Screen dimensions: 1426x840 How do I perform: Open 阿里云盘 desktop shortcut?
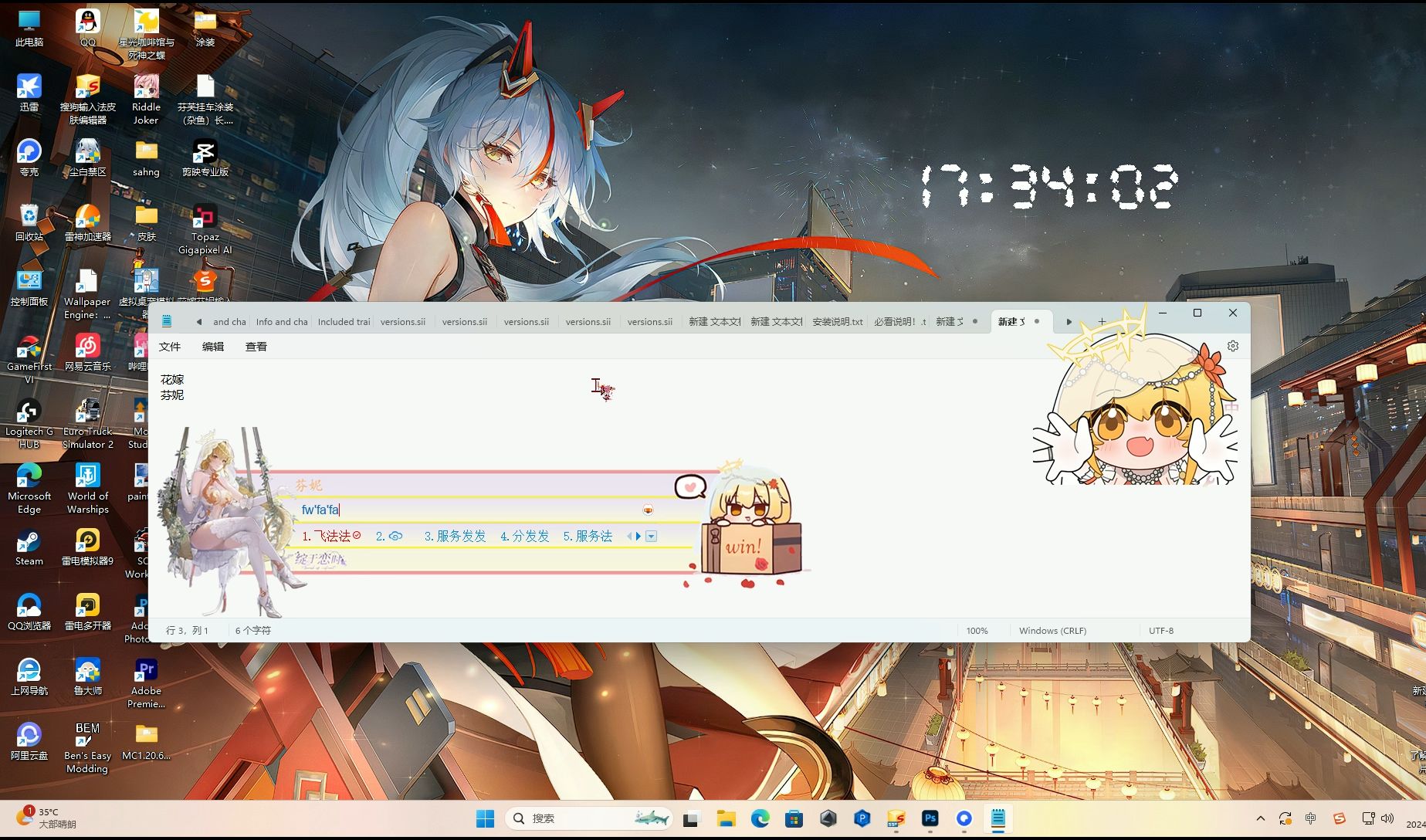[x=29, y=741]
